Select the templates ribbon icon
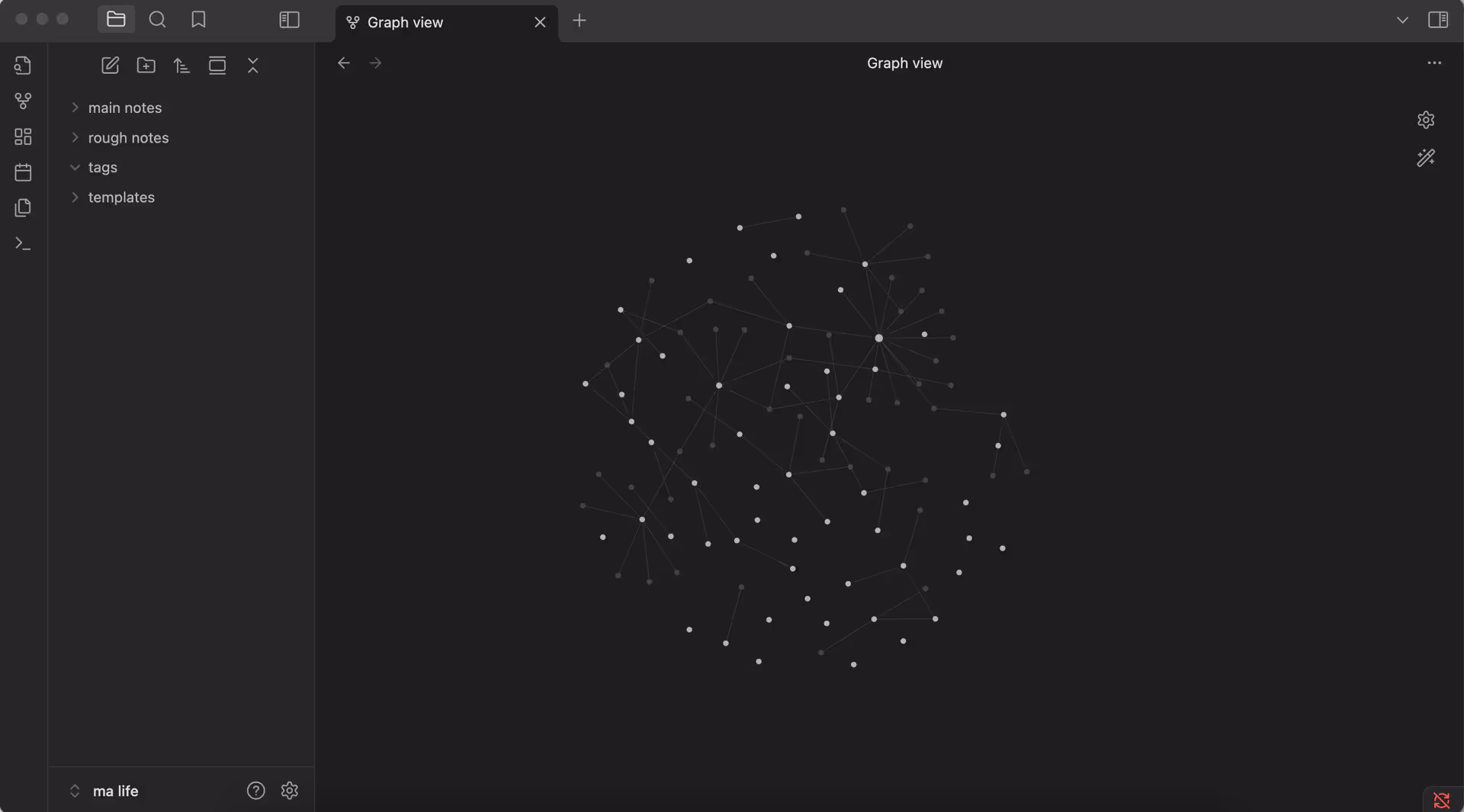The height and width of the screenshot is (812, 1464). (22, 207)
